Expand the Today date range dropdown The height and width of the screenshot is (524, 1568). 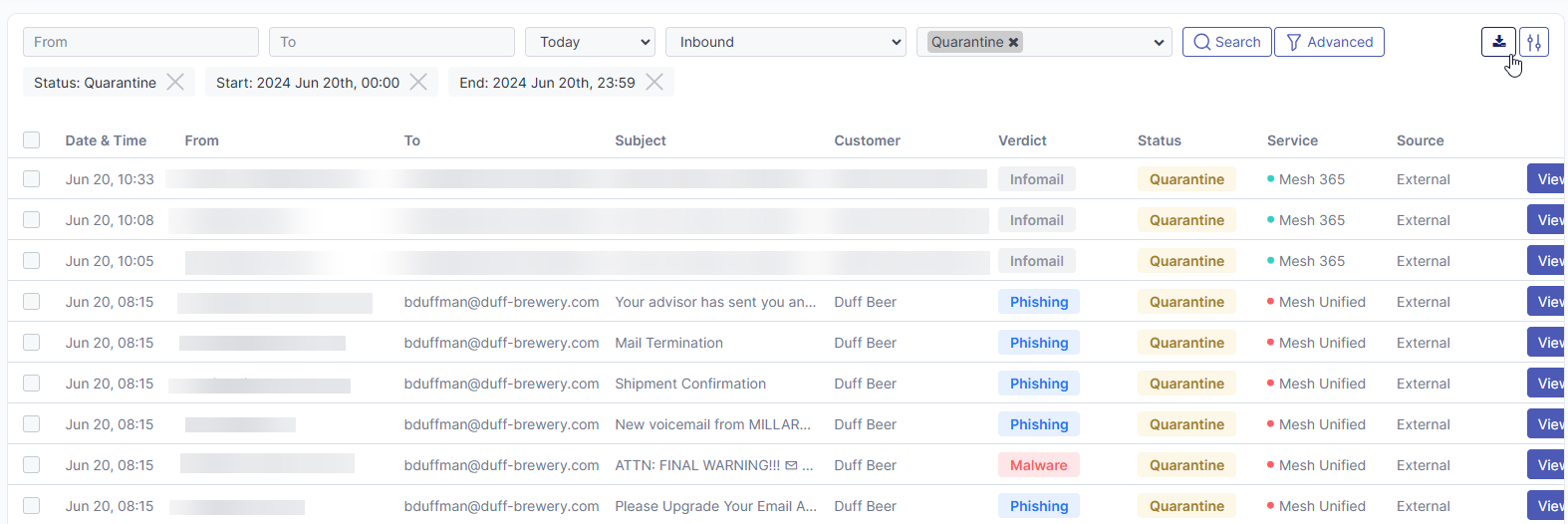click(590, 42)
